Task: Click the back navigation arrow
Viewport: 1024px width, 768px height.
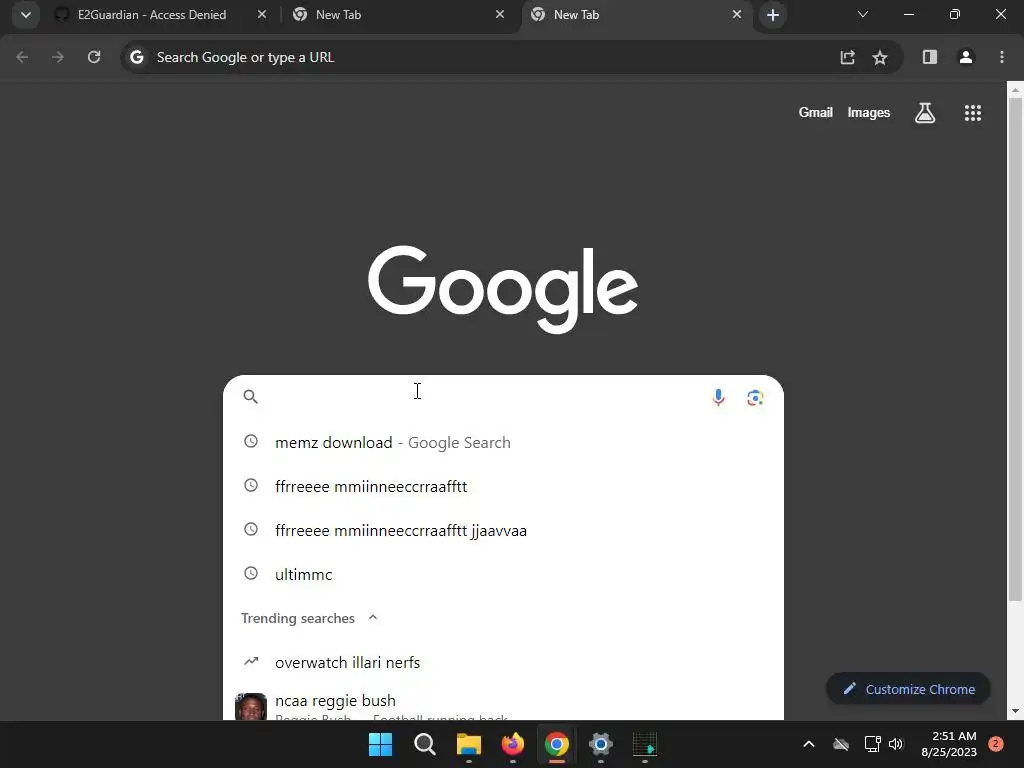Action: [x=22, y=57]
